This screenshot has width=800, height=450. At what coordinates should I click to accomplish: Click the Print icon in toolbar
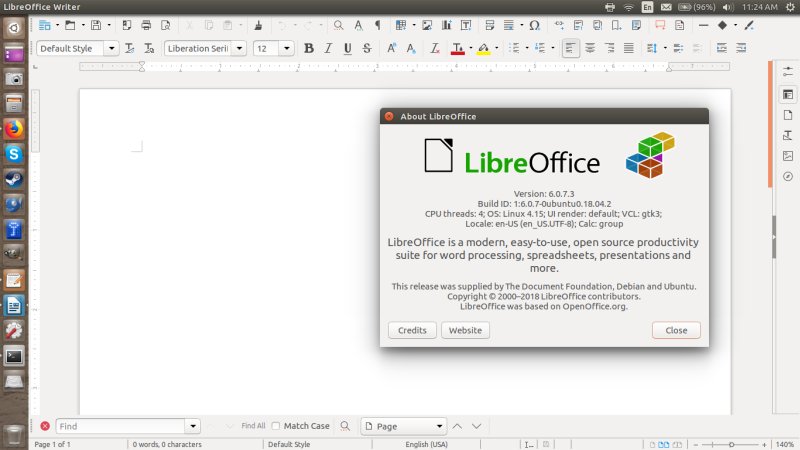point(146,25)
